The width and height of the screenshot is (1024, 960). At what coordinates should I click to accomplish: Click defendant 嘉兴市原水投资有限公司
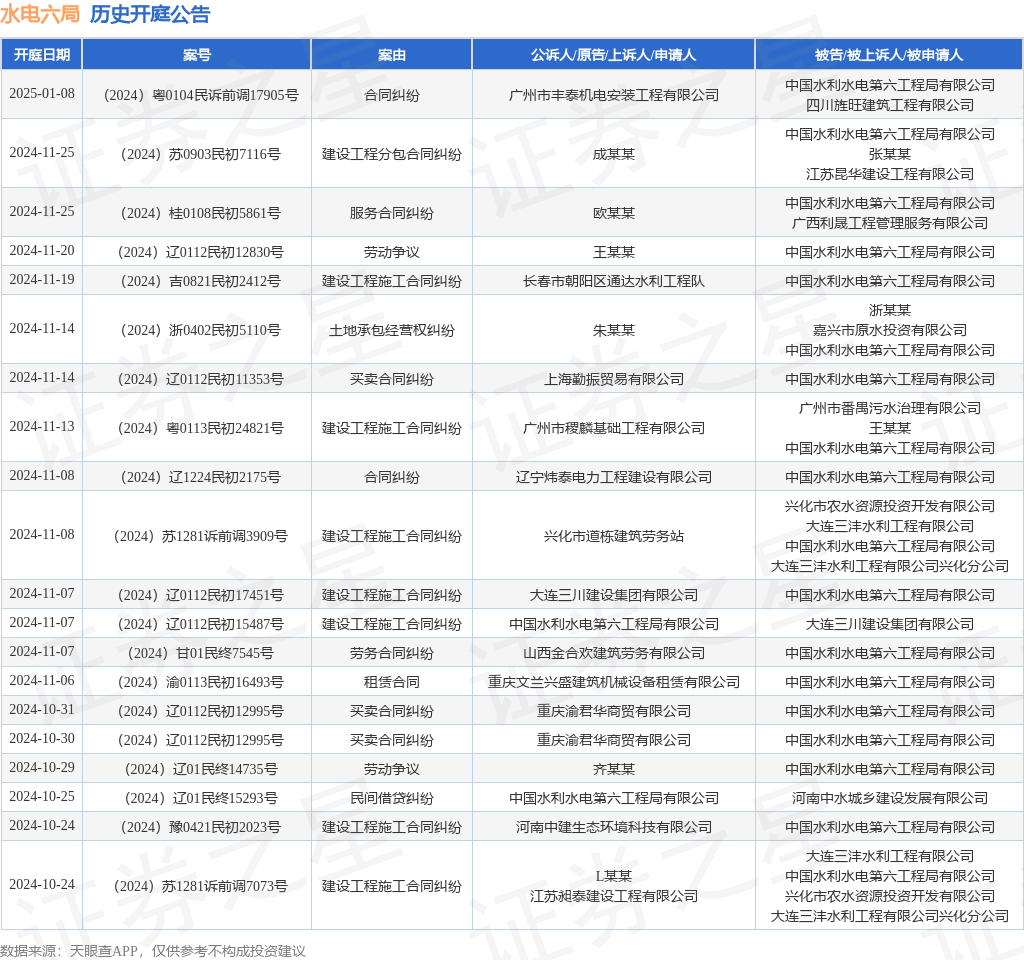[x=889, y=330]
